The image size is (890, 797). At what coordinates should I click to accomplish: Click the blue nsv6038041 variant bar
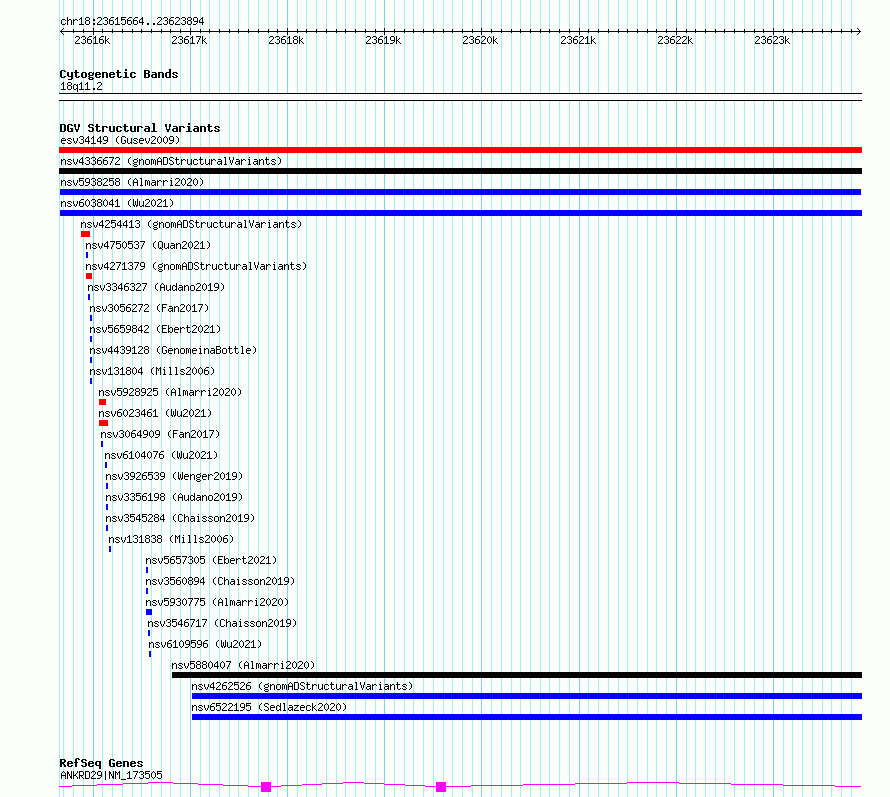[x=460, y=213]
